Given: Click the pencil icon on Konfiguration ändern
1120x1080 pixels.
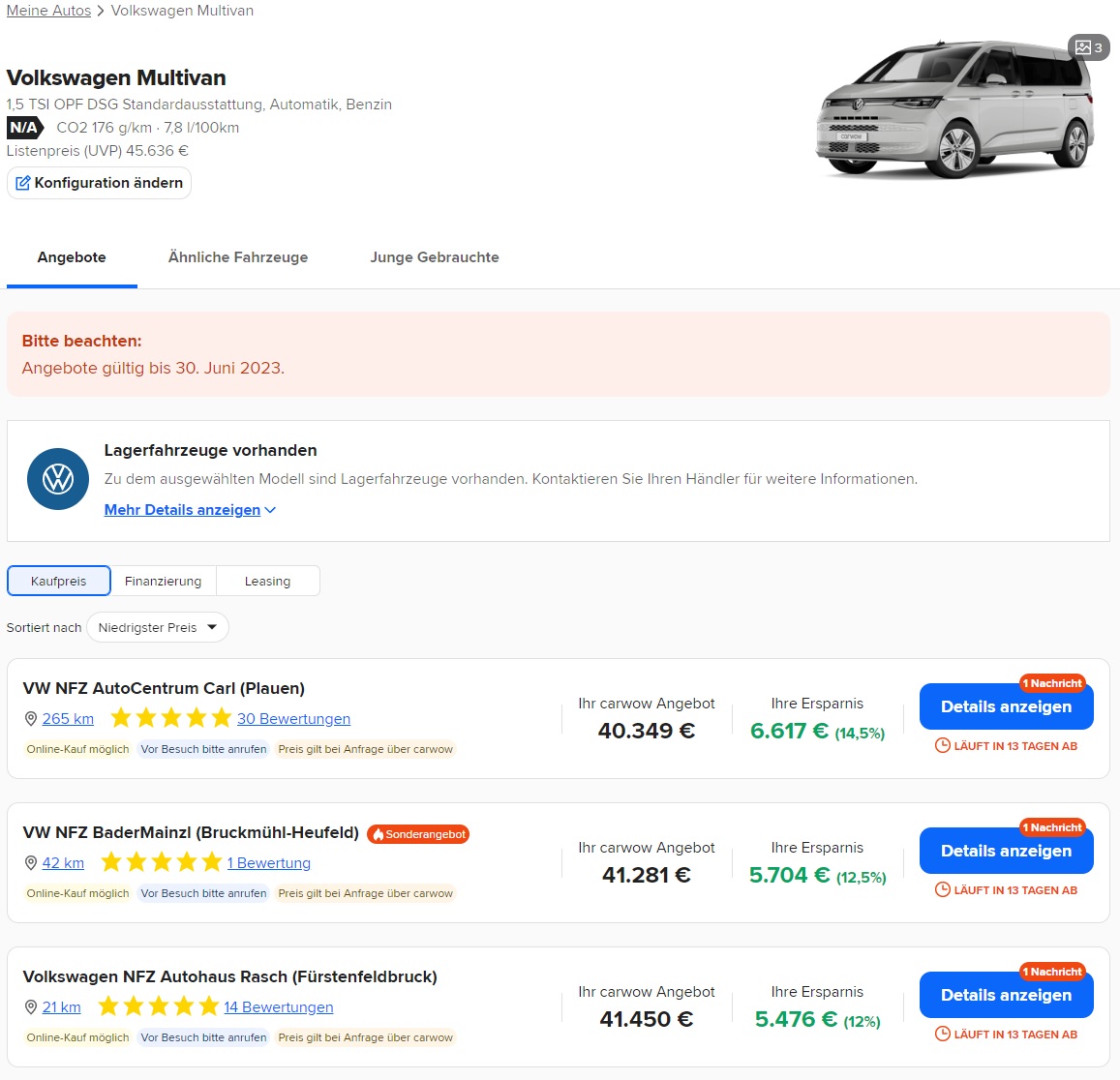Looking at the screenshot, I should pos(21,182).
